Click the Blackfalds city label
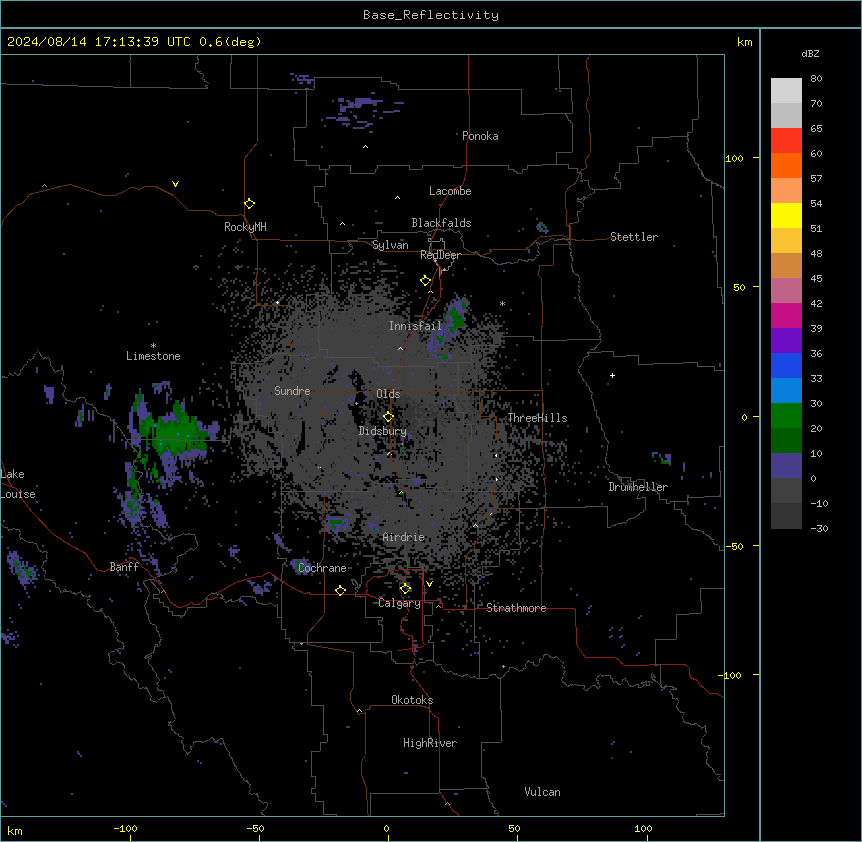862x842 pixels. click(441, 223)
